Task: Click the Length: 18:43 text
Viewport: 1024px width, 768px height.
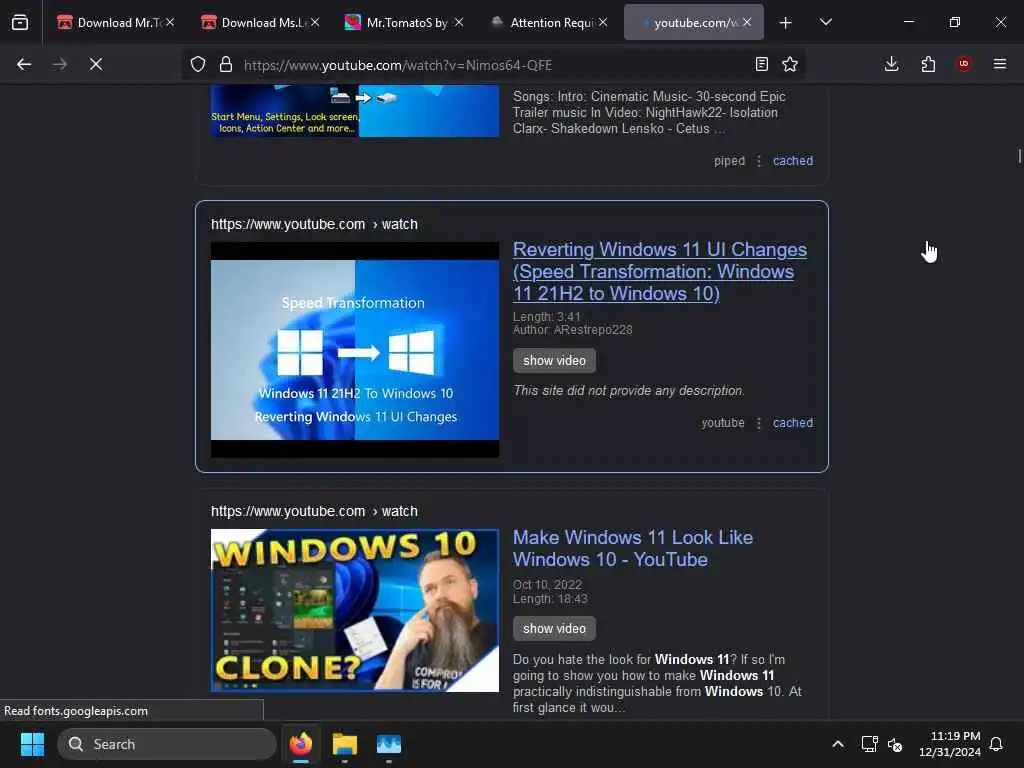Action: 550,599
